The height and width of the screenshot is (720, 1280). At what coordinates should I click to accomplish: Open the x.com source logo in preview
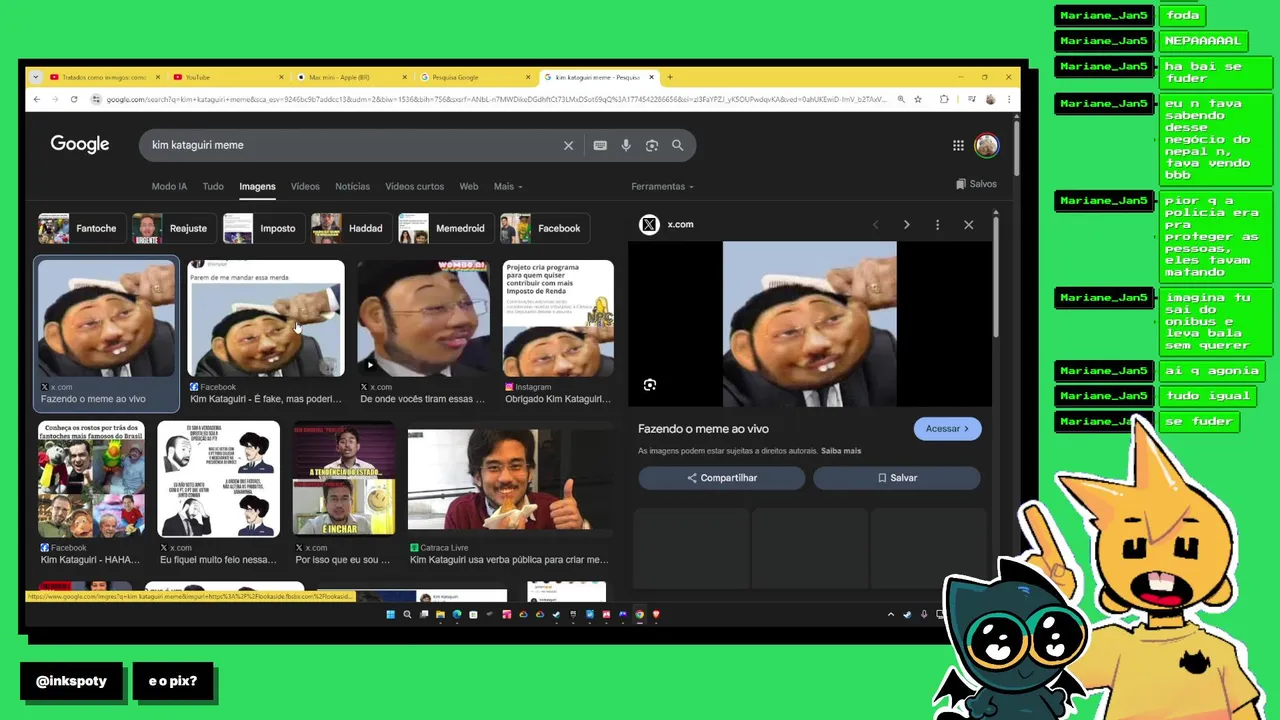click(x=650, y=225)
